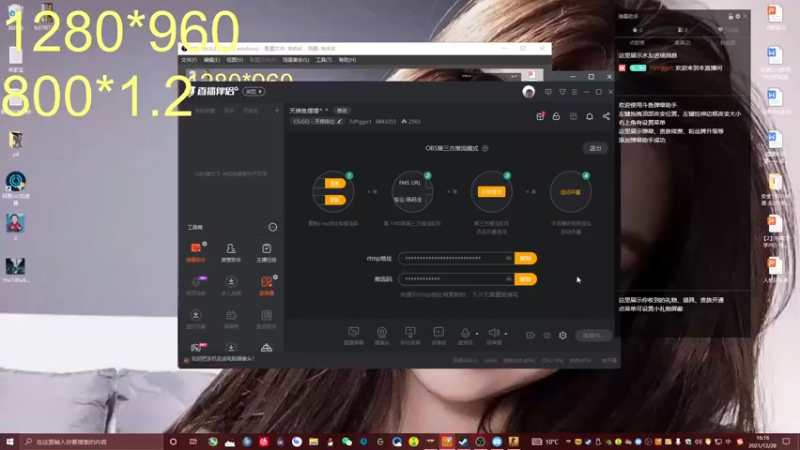800x450 pixels.
Task: Click the message icon beside the avatar
Action: coord(548,92)
